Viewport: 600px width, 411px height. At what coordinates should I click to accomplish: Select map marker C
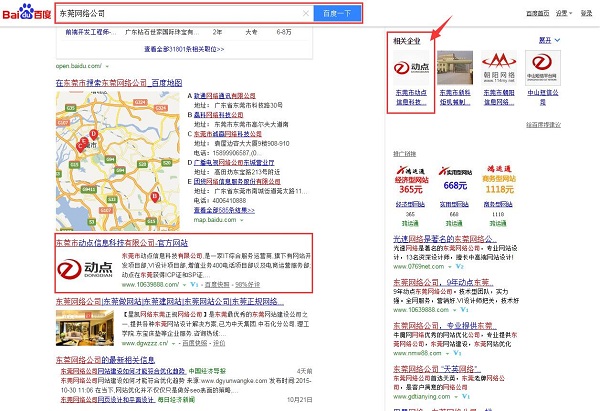pyautogui.click(x=80, y=147)
